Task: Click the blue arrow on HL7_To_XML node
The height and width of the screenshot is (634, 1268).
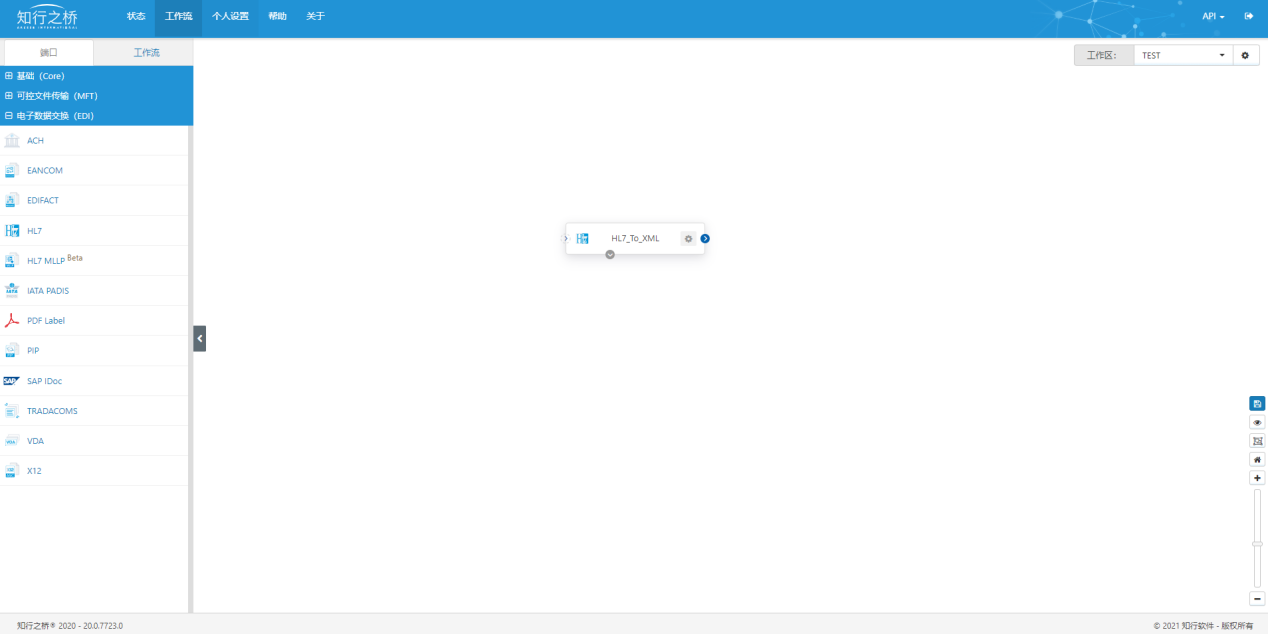Action: click(705, 238)
